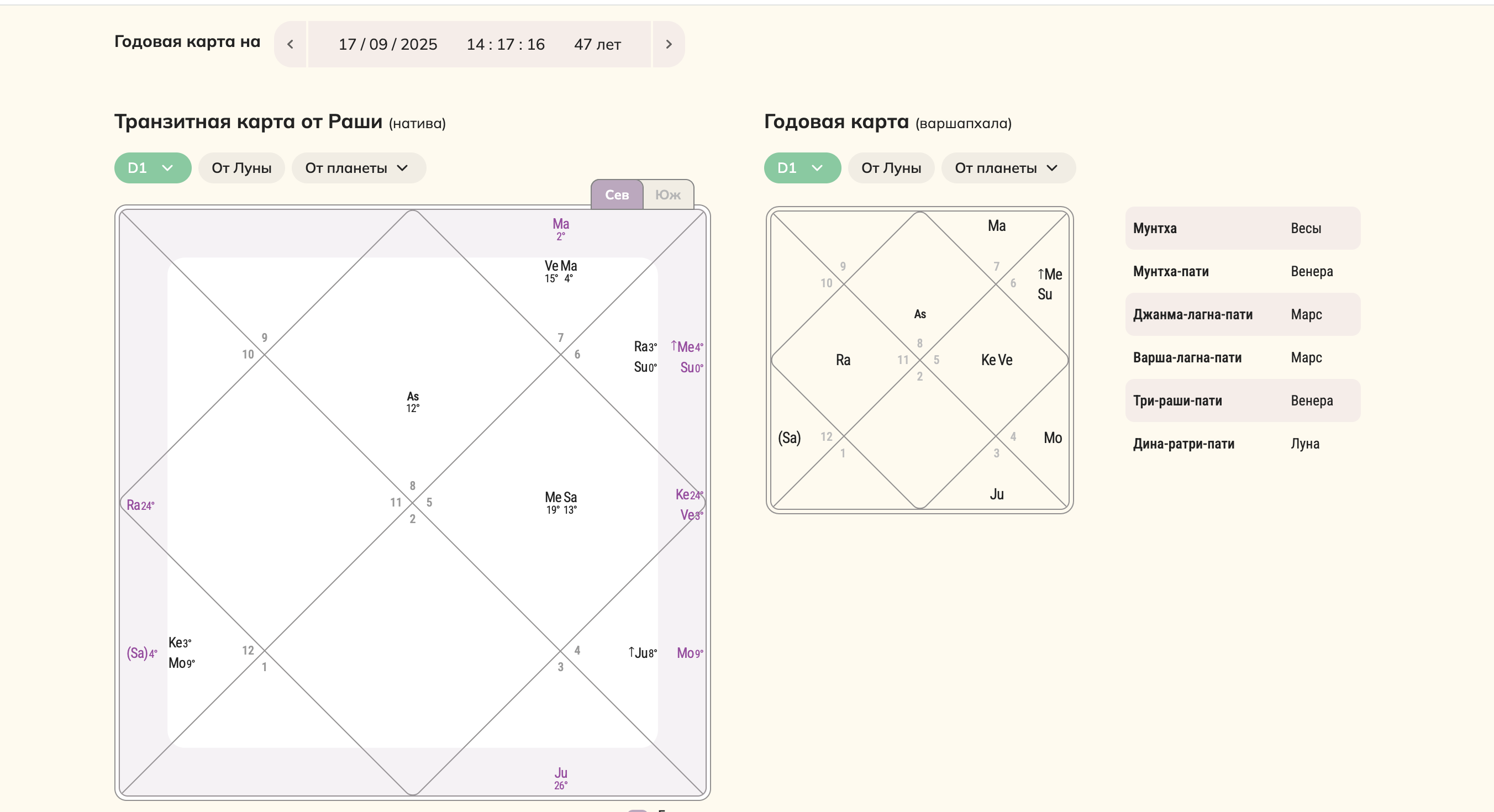Screen dimensions: 1494x812
Task: Click the '47 лет' age field
Action: coord(597,44)
